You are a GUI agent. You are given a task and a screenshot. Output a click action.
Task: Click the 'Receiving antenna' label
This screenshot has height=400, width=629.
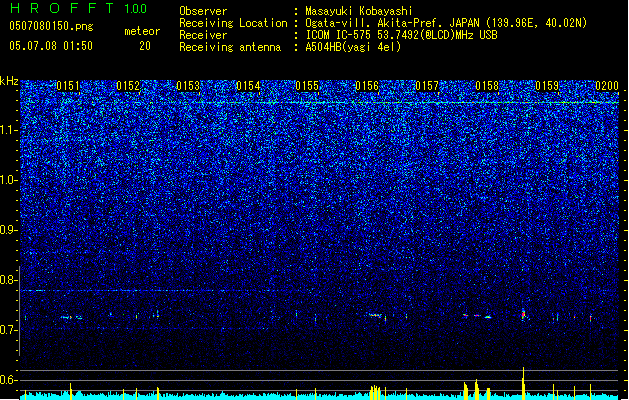[230, 47]
